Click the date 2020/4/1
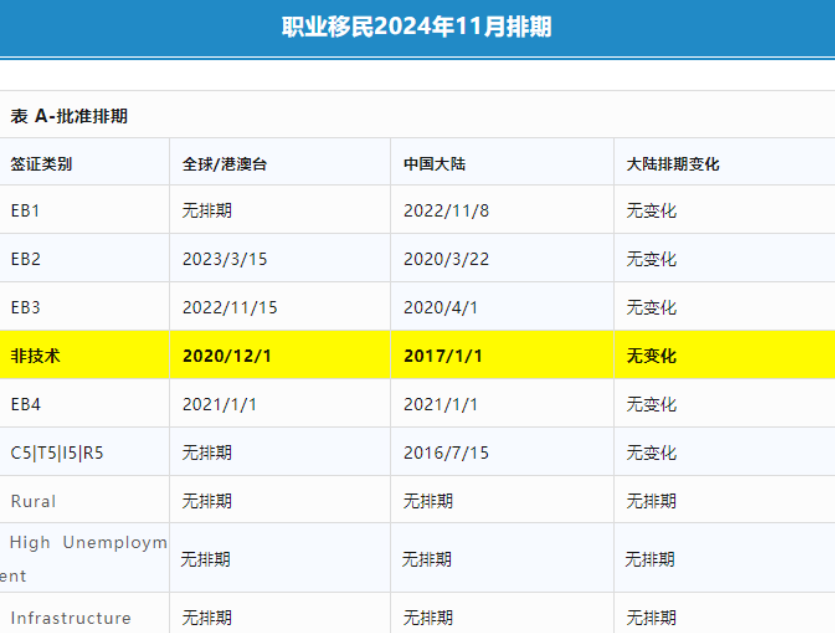Screen dimensions: 835x633 pos(440,308)
